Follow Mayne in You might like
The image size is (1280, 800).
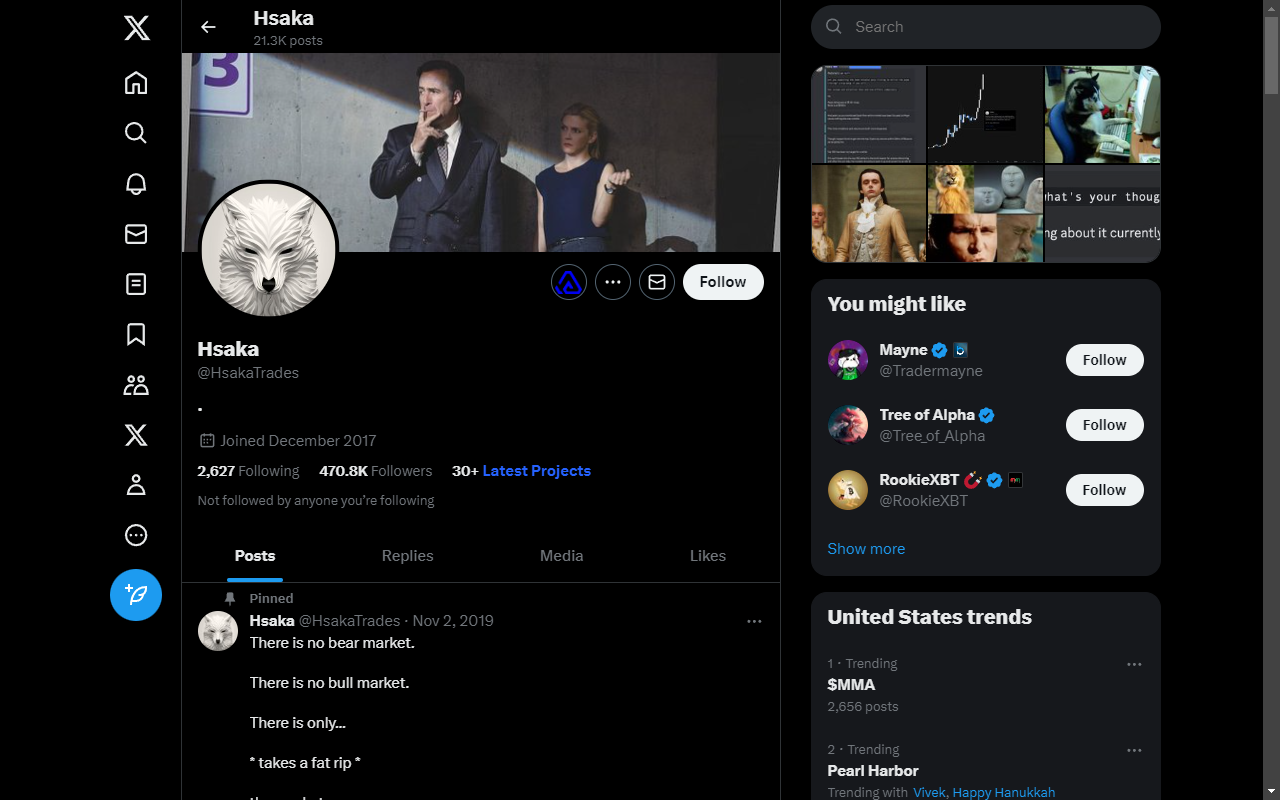pos(1105,360)
